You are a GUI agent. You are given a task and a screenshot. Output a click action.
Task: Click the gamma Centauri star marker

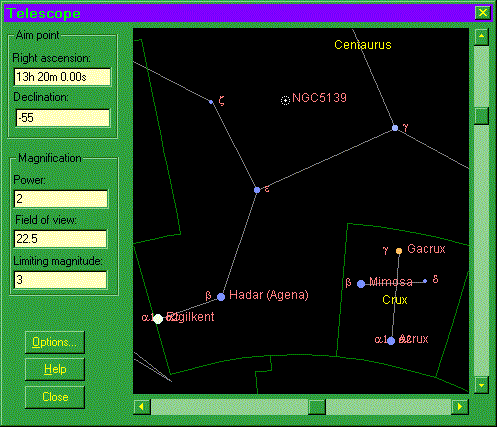click(395, 128)
